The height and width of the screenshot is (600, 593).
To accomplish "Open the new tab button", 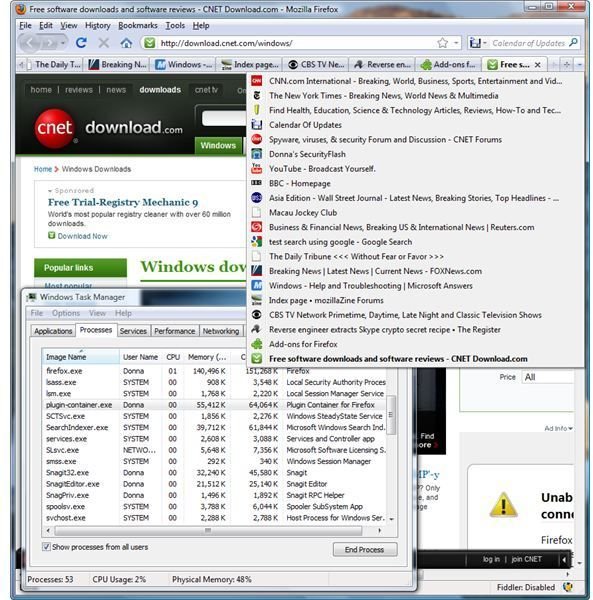I will (567, 65).
